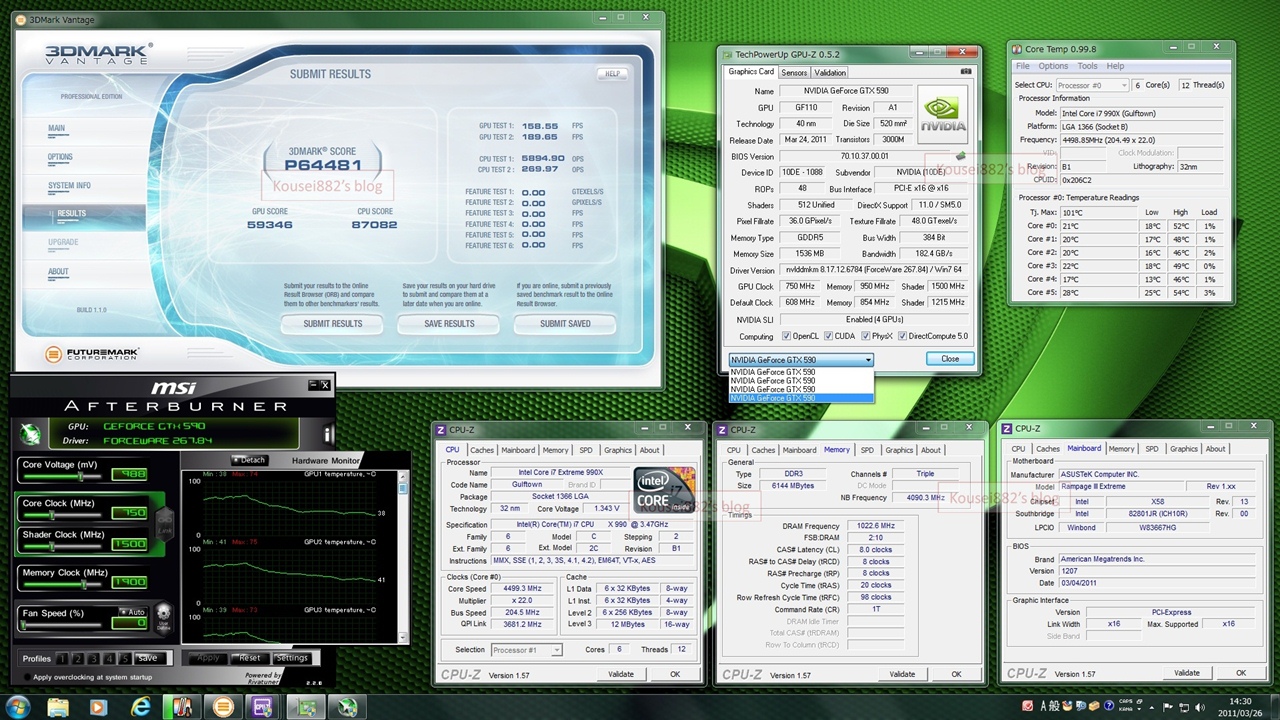The image size is (1280, 720).
Task: Launch Windows Media Player from the taskbar
Action: pyautogui.click(x=98, y=707)
